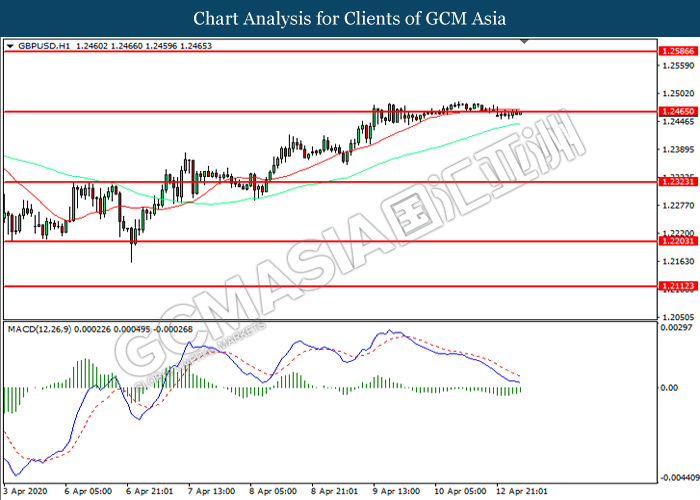Select the 1.21123 support price label
Viewport: 700px width, 500px height.
678,286
